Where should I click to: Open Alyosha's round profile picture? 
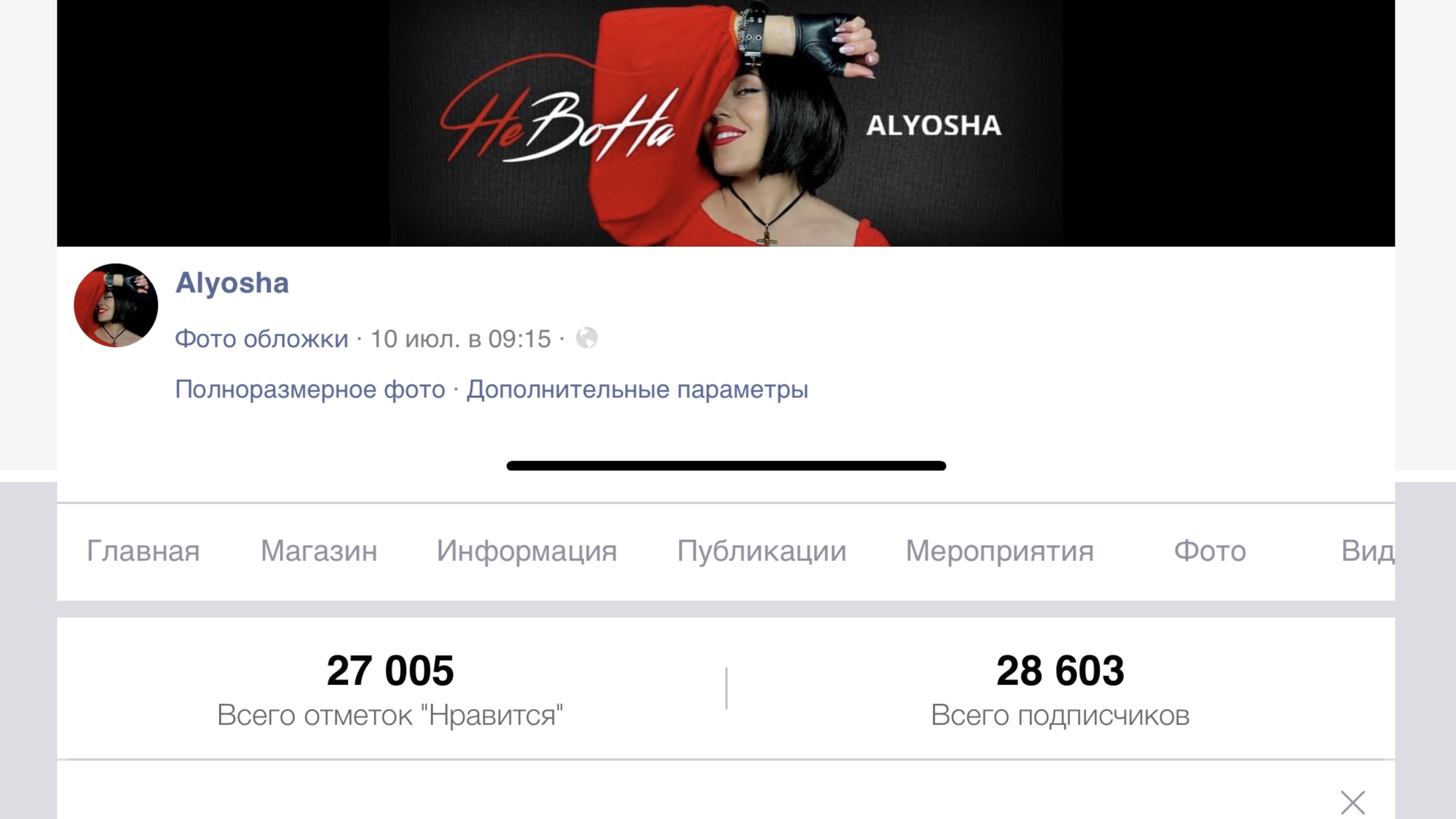[x=116, y=305]
